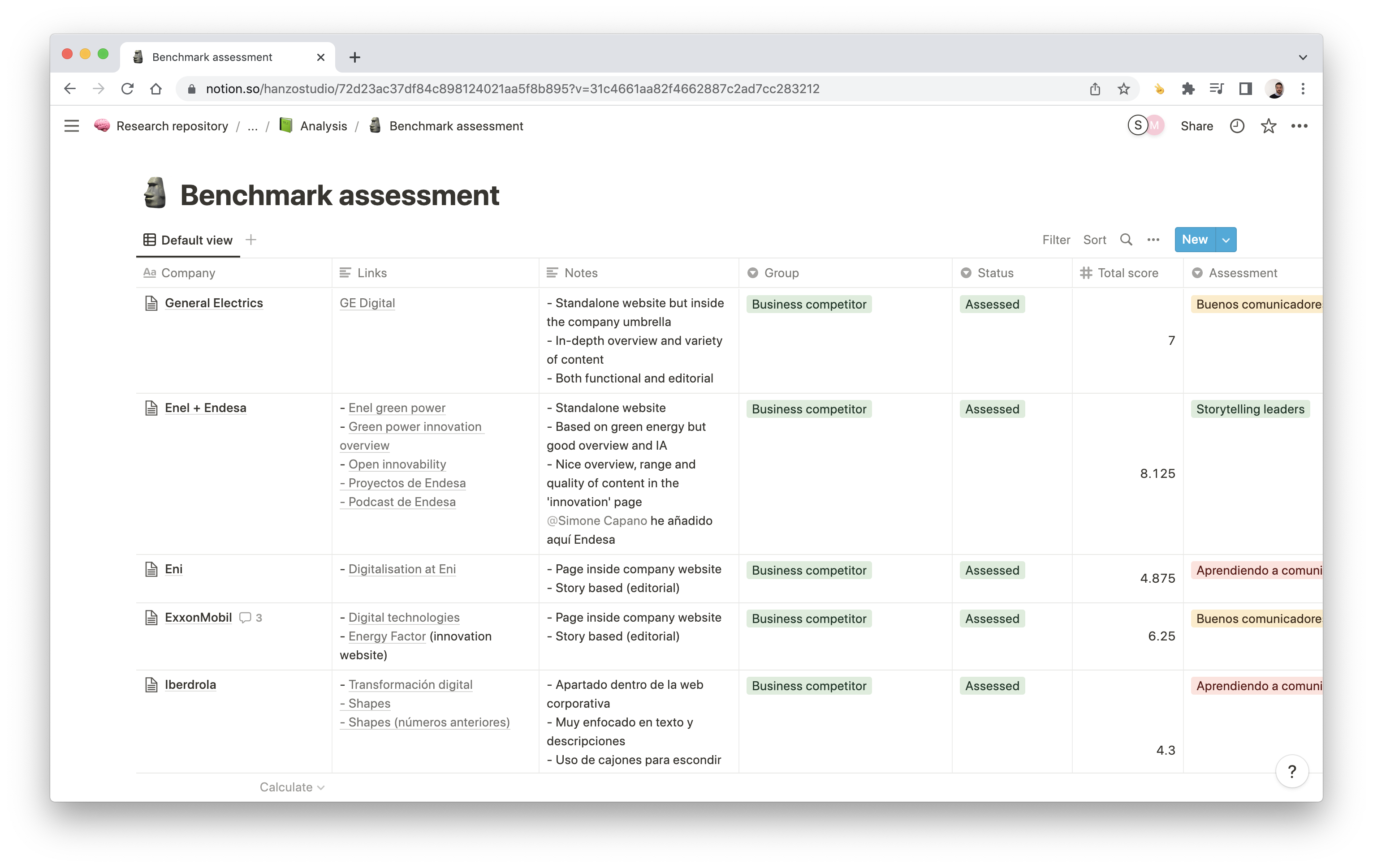This screenshot has height=868, width=1373.
Task: Go to Analysis breadcrumb
Action: (x=313, y=126)
